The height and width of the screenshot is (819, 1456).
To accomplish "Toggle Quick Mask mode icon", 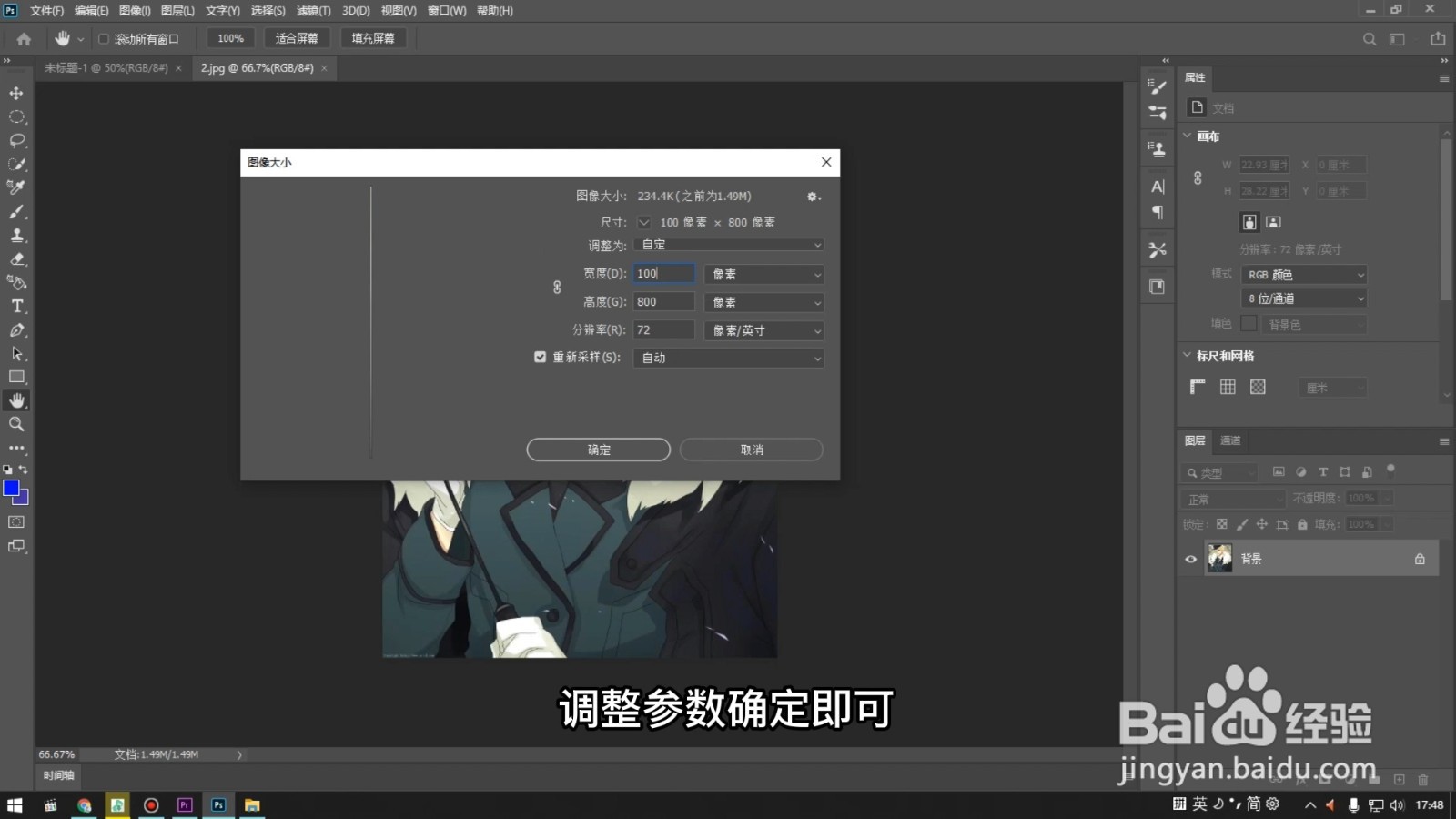I will click(16, 522).
